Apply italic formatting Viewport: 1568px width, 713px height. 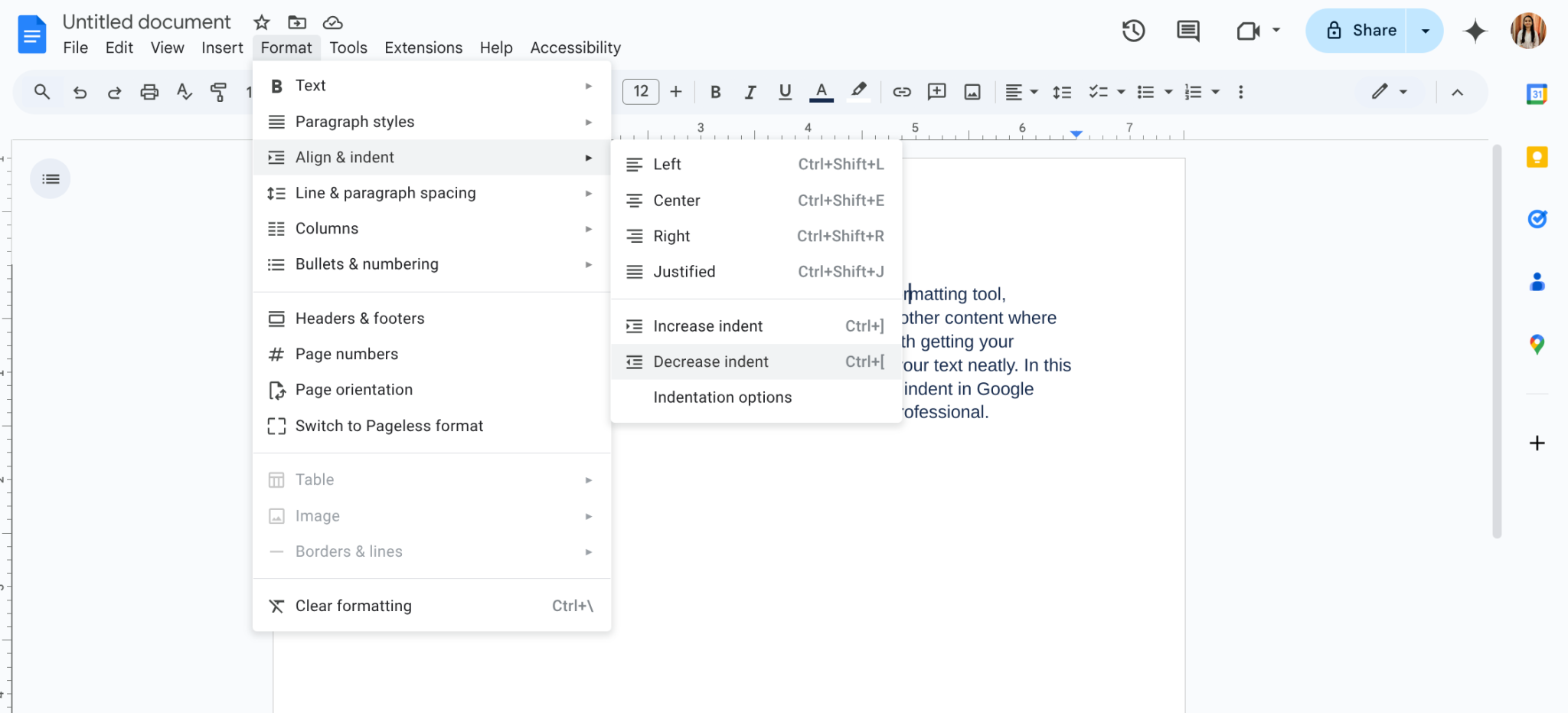[749, 91]
